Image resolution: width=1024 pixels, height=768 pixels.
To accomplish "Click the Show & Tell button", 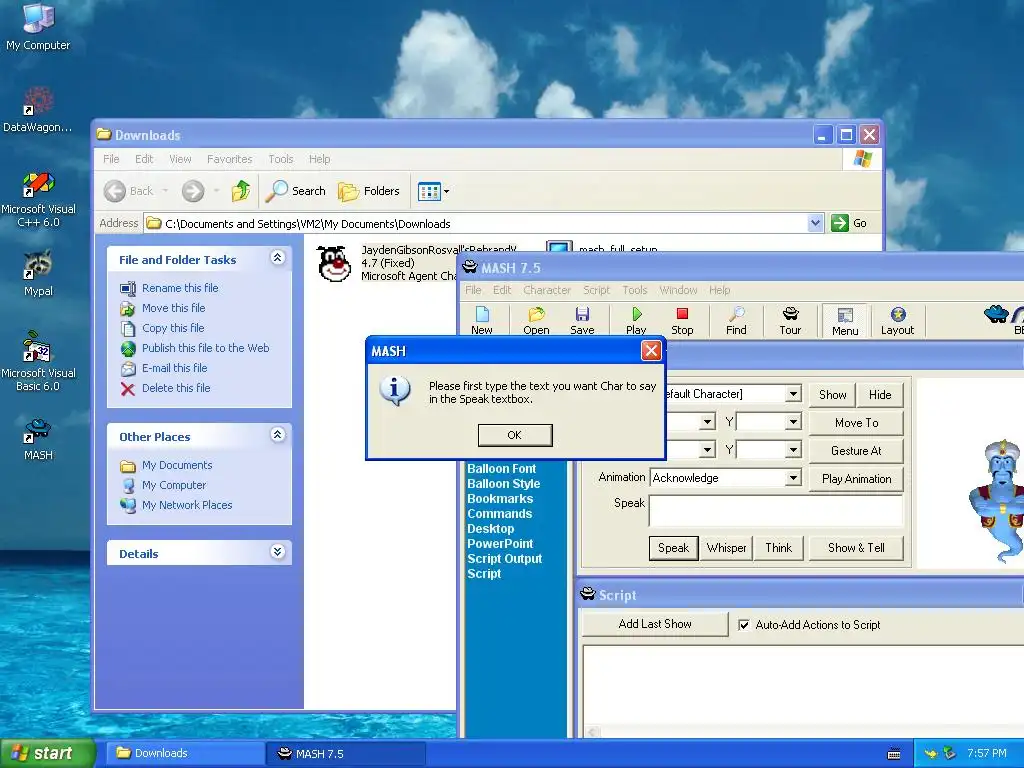I will pyautogui.click(x=856, y=548).
